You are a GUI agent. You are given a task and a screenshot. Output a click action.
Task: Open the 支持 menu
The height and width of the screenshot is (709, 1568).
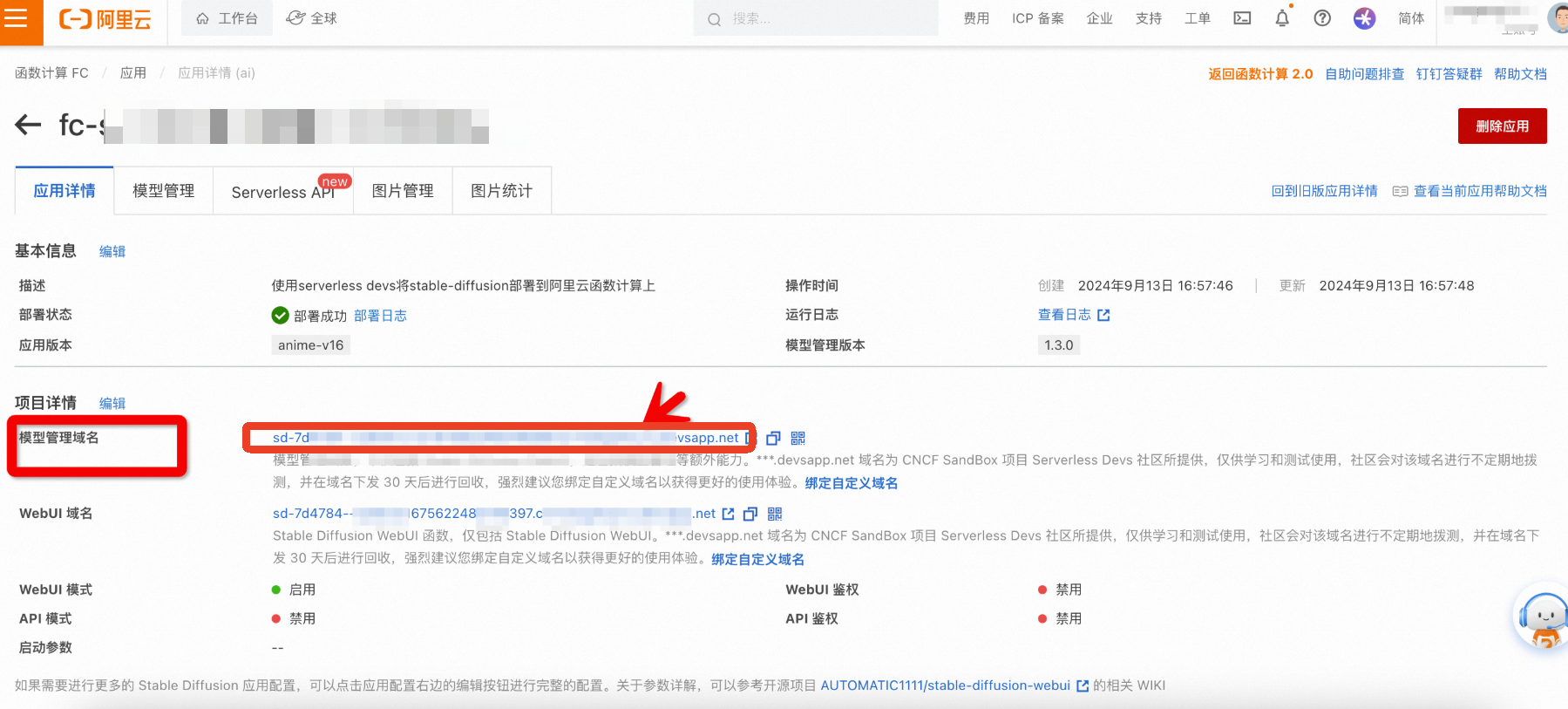(1148, 18)
